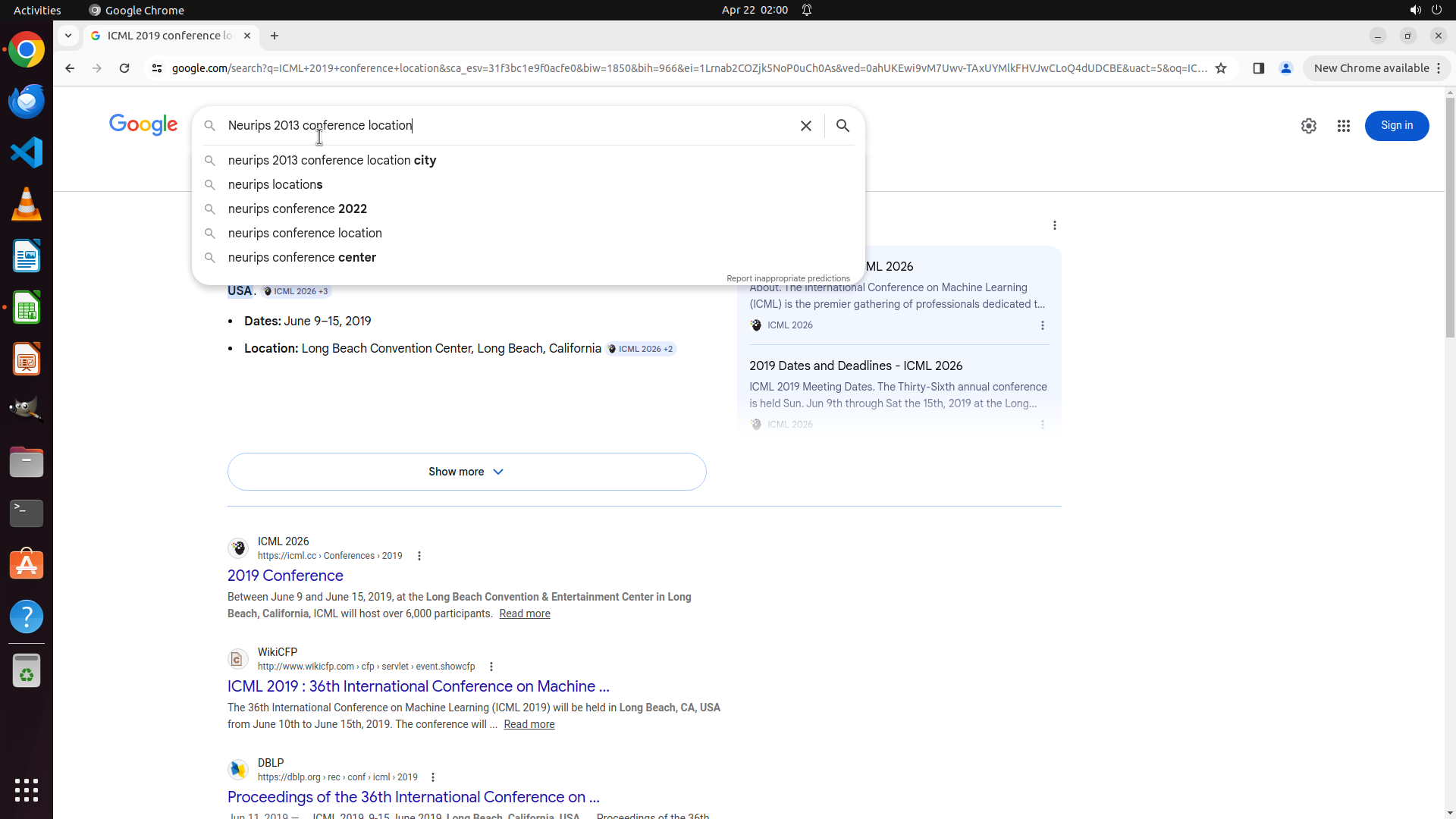
Task: Open Google quick settings gear
Action: (1308, 126)
